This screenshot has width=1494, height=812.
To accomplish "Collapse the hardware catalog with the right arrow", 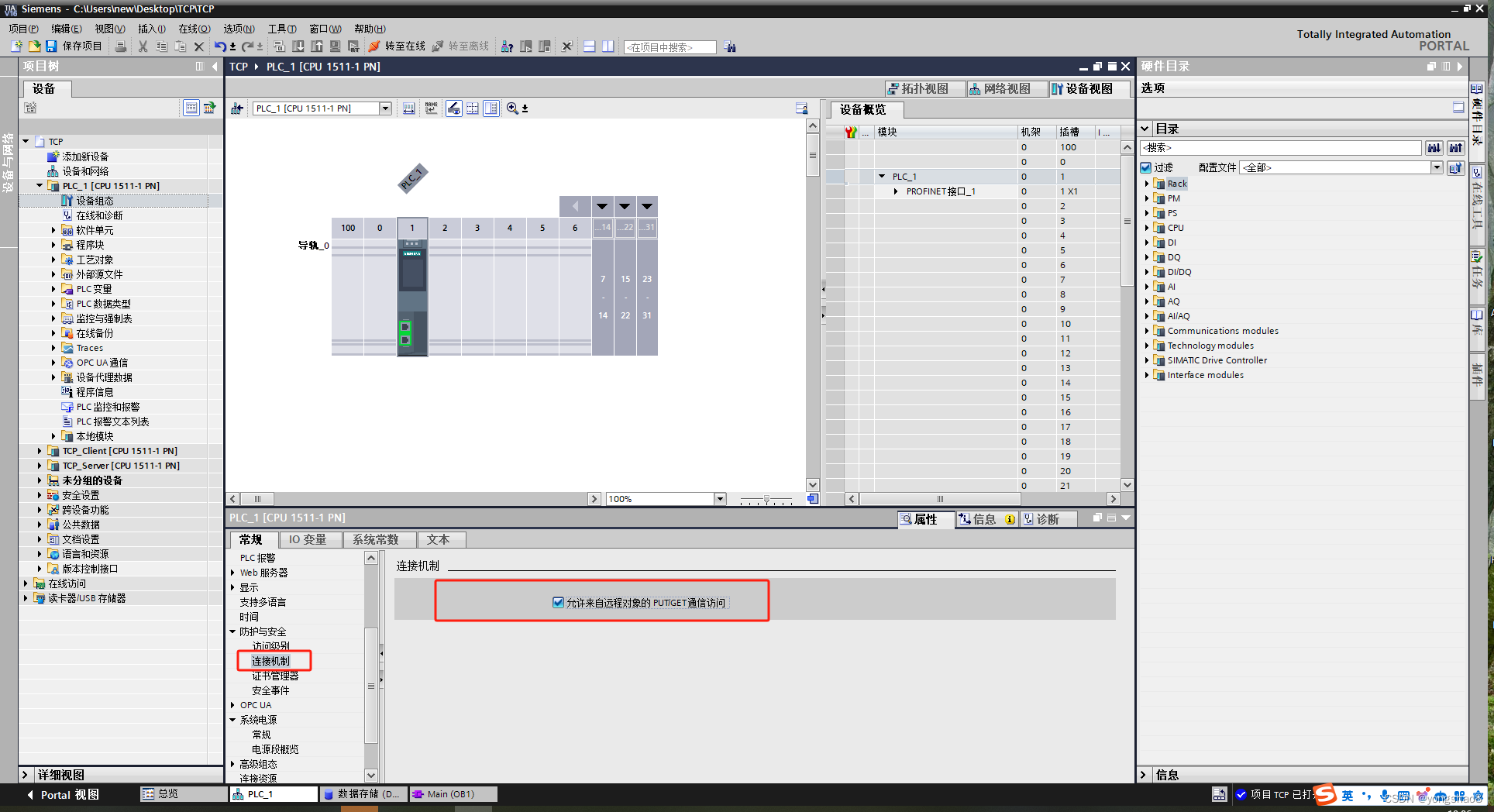I will coord(1460,67).
